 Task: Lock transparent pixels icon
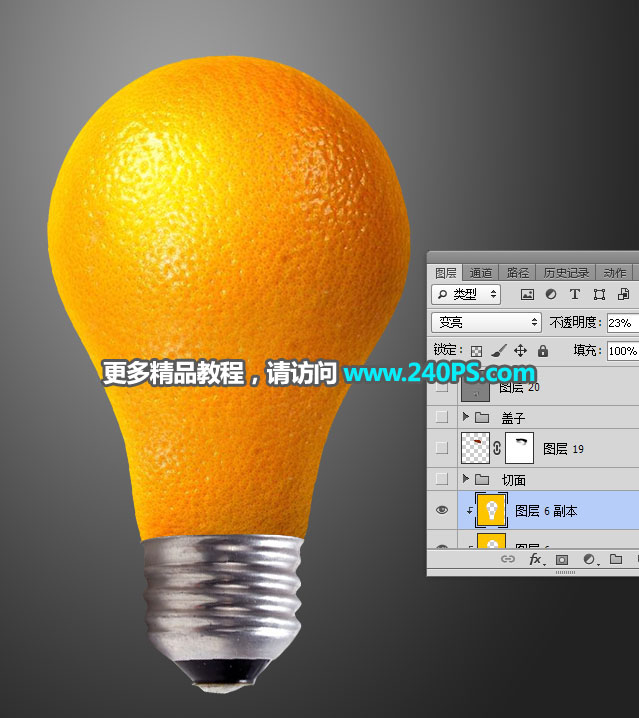(x=476, y=351)
